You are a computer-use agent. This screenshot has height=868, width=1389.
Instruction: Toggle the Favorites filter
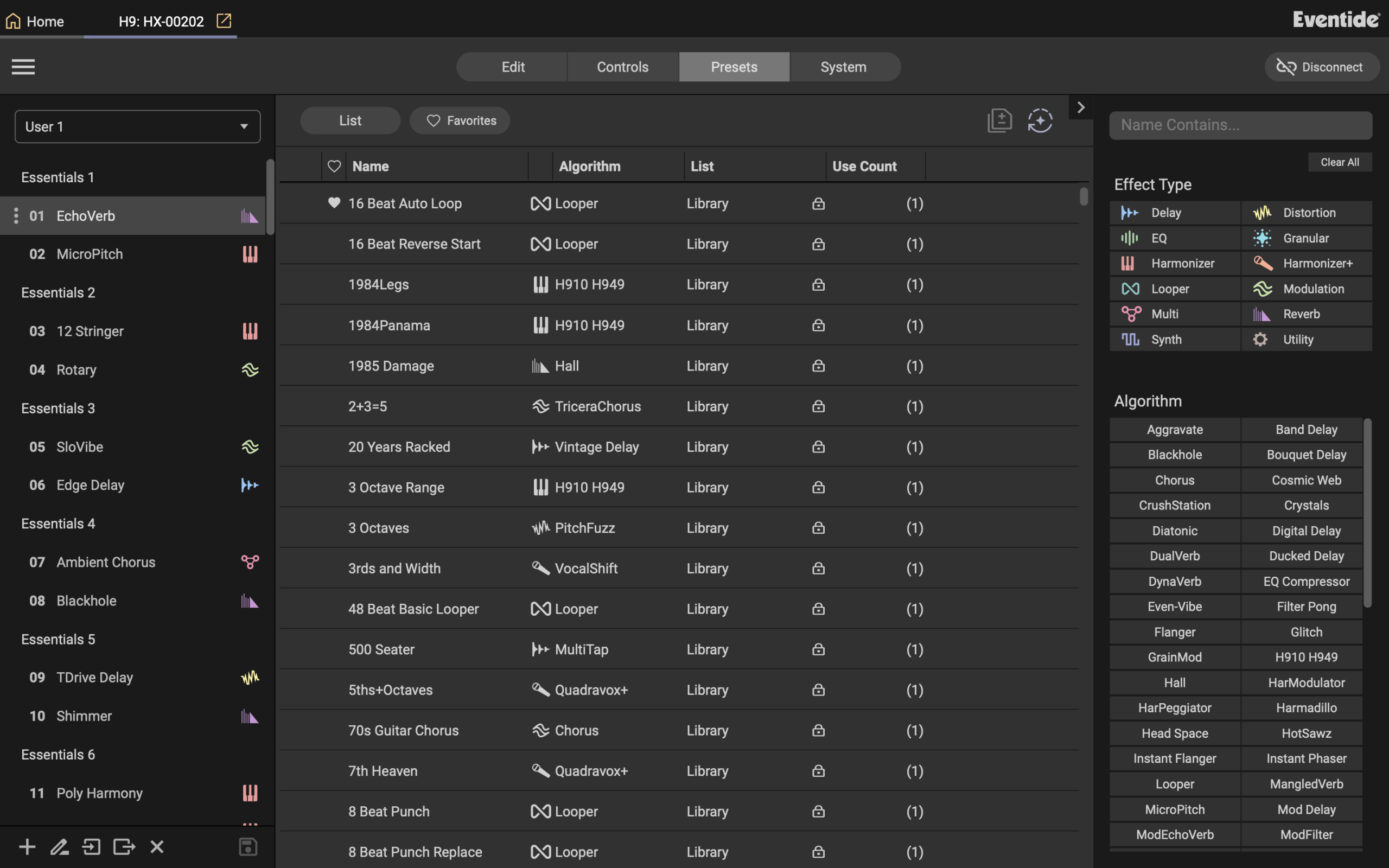click(x=460, y=120)
